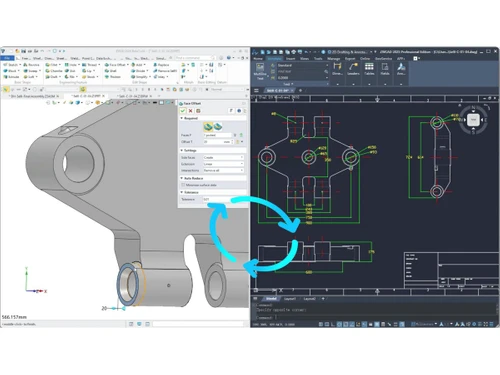This screenshot has height=375, width=500.
Task: Click the ZW3D command search field
Action: pyautogui.click(x=195, y=58)
